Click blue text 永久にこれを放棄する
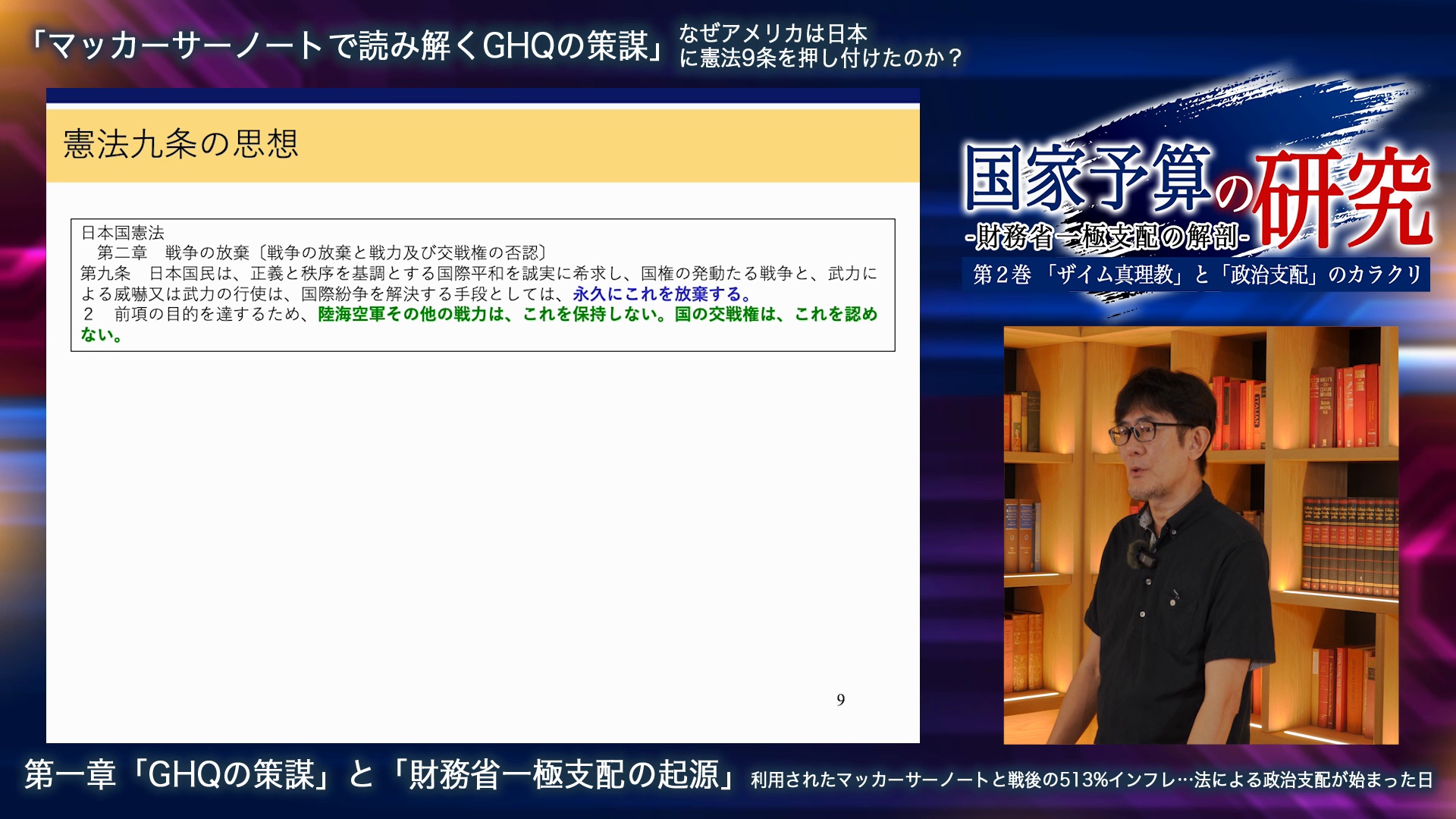The width and height of the screenshot is (1456, 819). click(x=661, y=294)
